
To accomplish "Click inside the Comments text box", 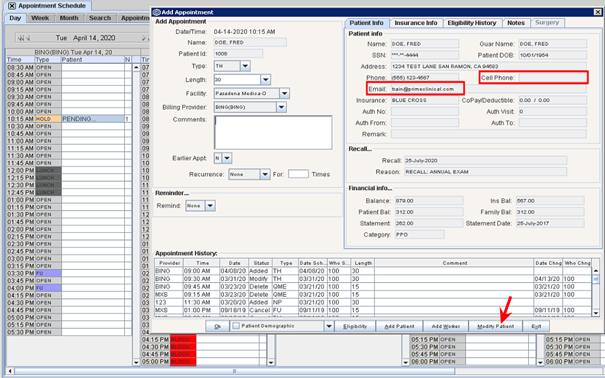I will (x=273, y=132).
